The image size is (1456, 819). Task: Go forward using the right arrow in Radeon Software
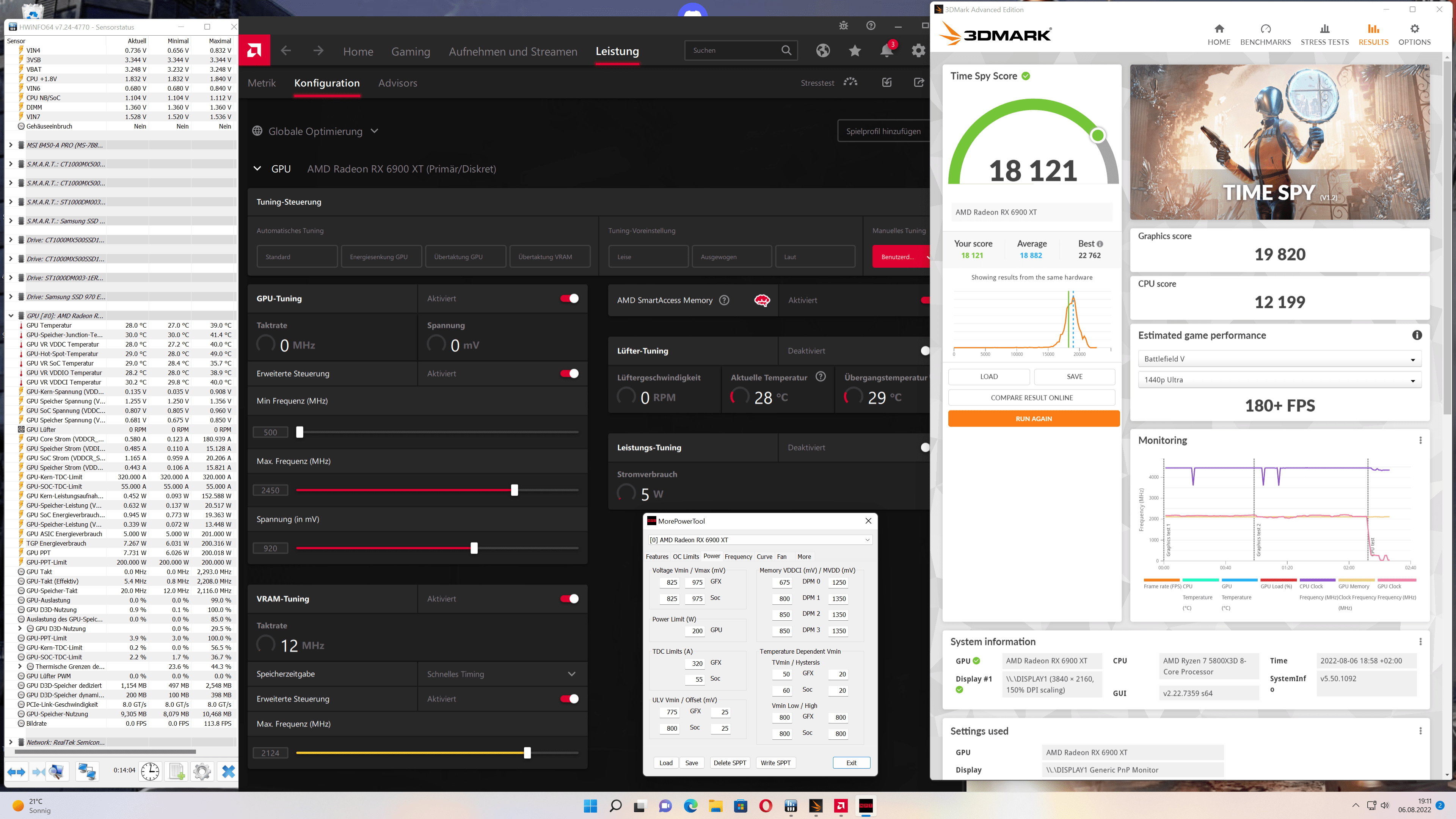318,51
